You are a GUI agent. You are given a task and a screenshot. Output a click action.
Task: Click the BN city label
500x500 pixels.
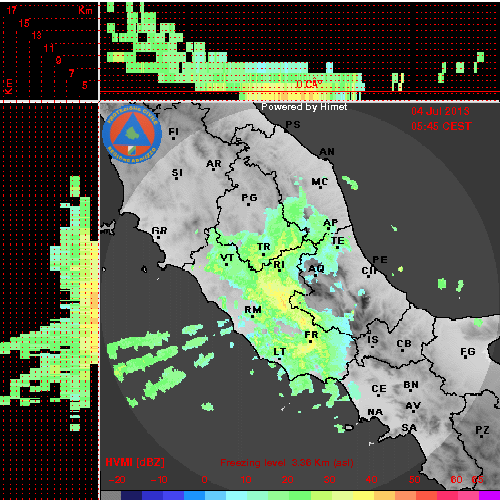[x=411, y=385]
